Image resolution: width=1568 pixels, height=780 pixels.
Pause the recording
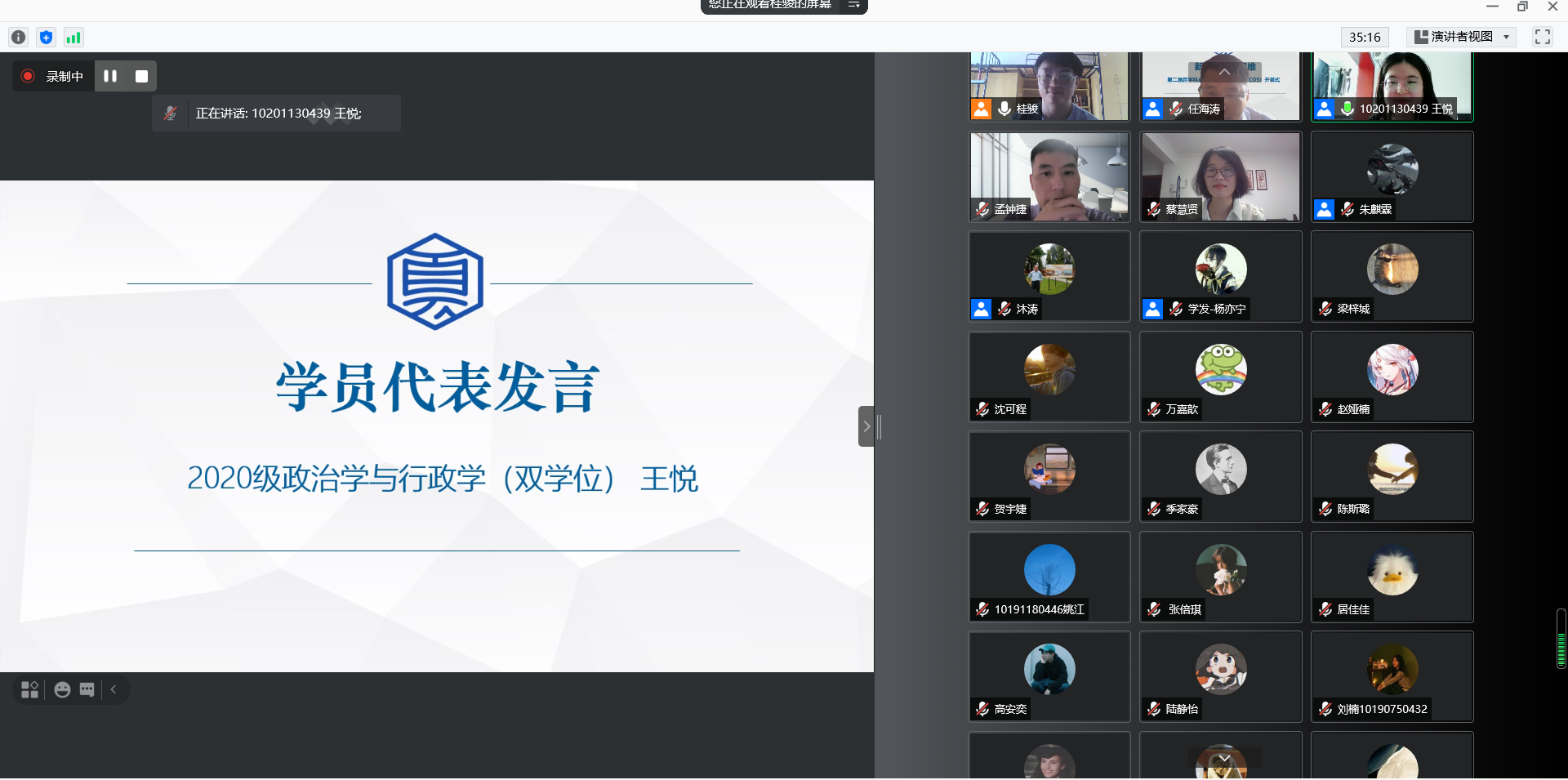pyautogui.click(x=110, y=76)
